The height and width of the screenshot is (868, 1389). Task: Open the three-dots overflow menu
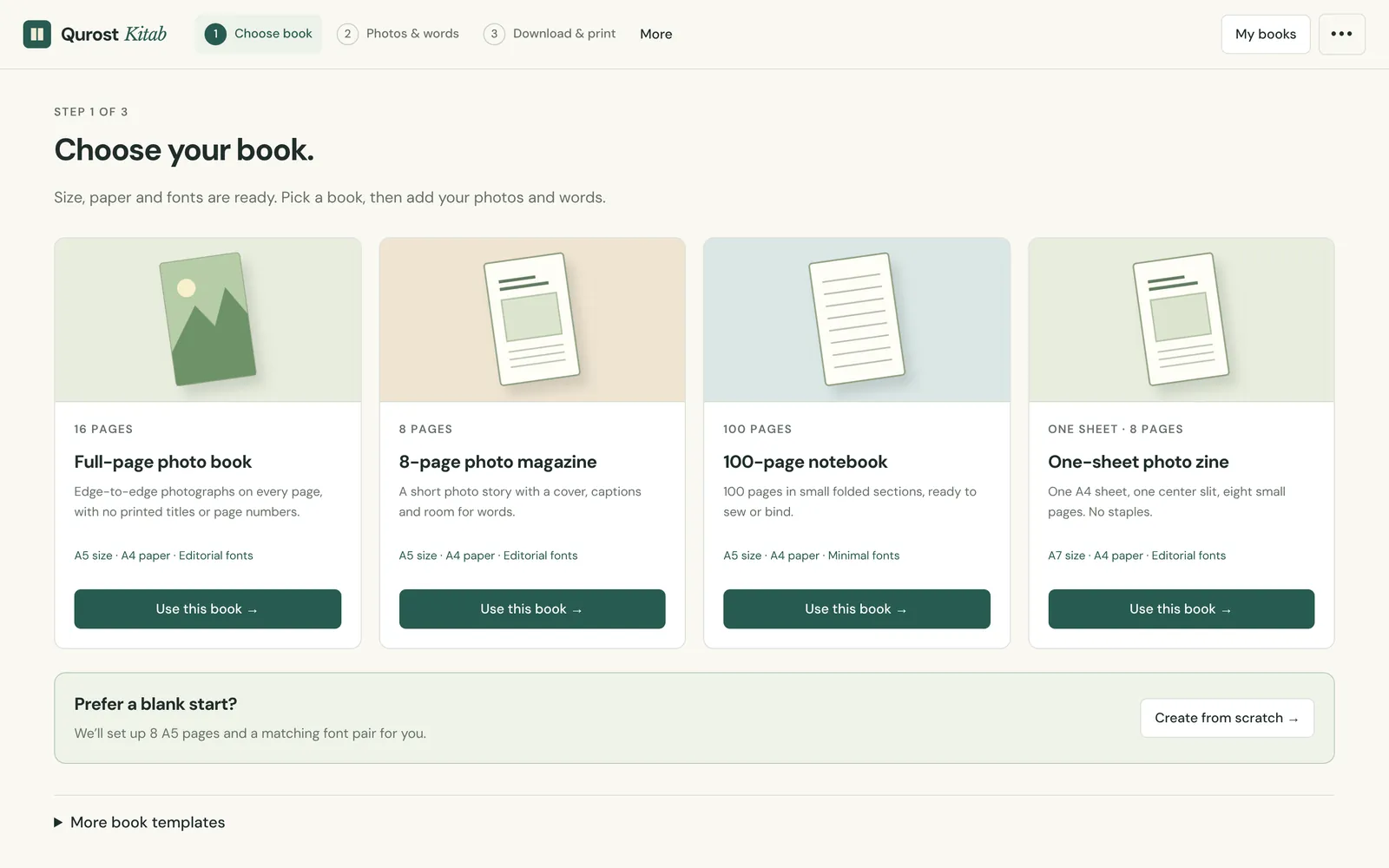click(x=1341, y=34)
